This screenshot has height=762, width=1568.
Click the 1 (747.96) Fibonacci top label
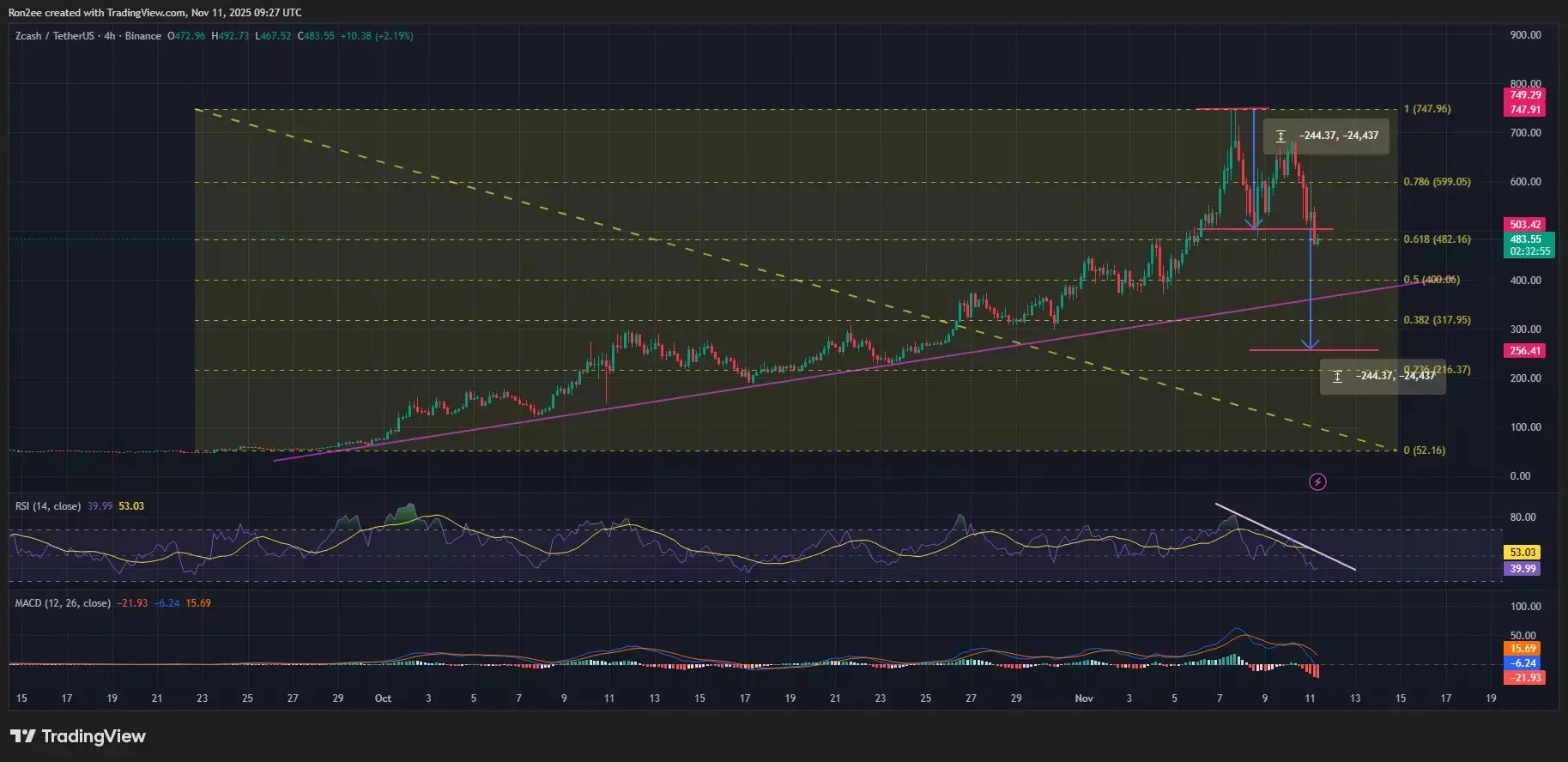1427,109
